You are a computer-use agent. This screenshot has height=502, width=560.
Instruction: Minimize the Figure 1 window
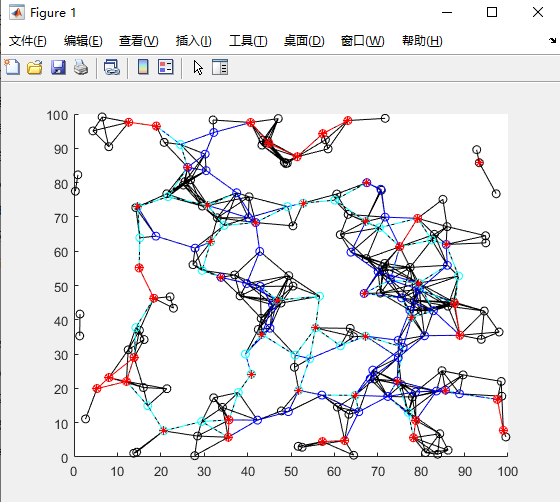coord(447,12)
